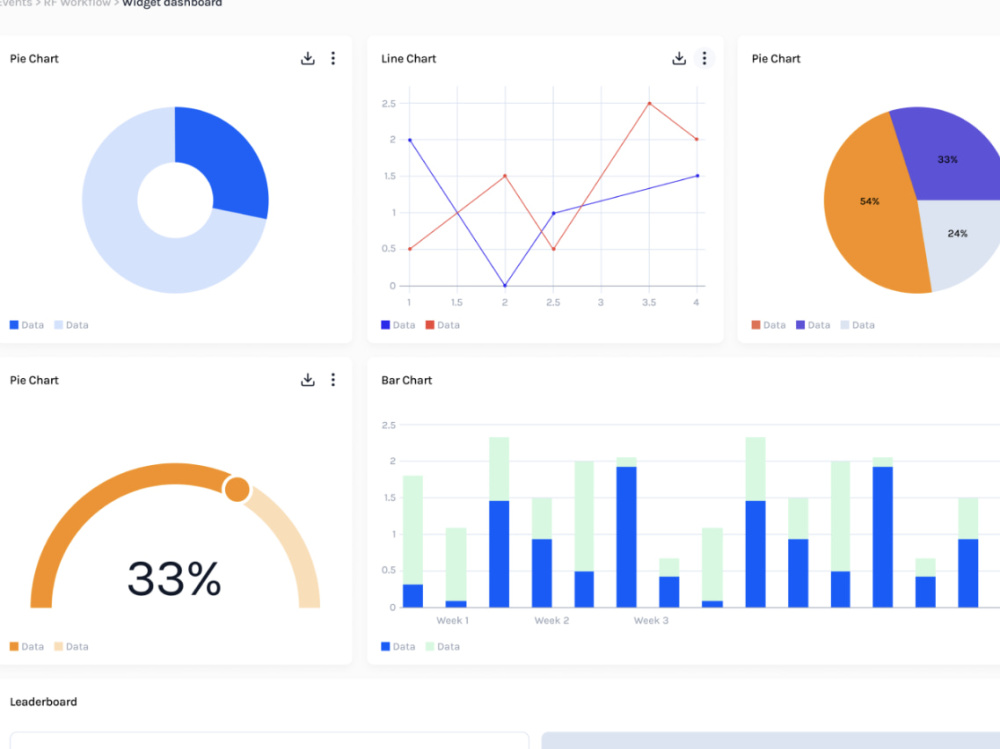Open the Widget dashboard breadcrumb
The width and height of the screenshot is (1000, 749).
pos(172,3)
